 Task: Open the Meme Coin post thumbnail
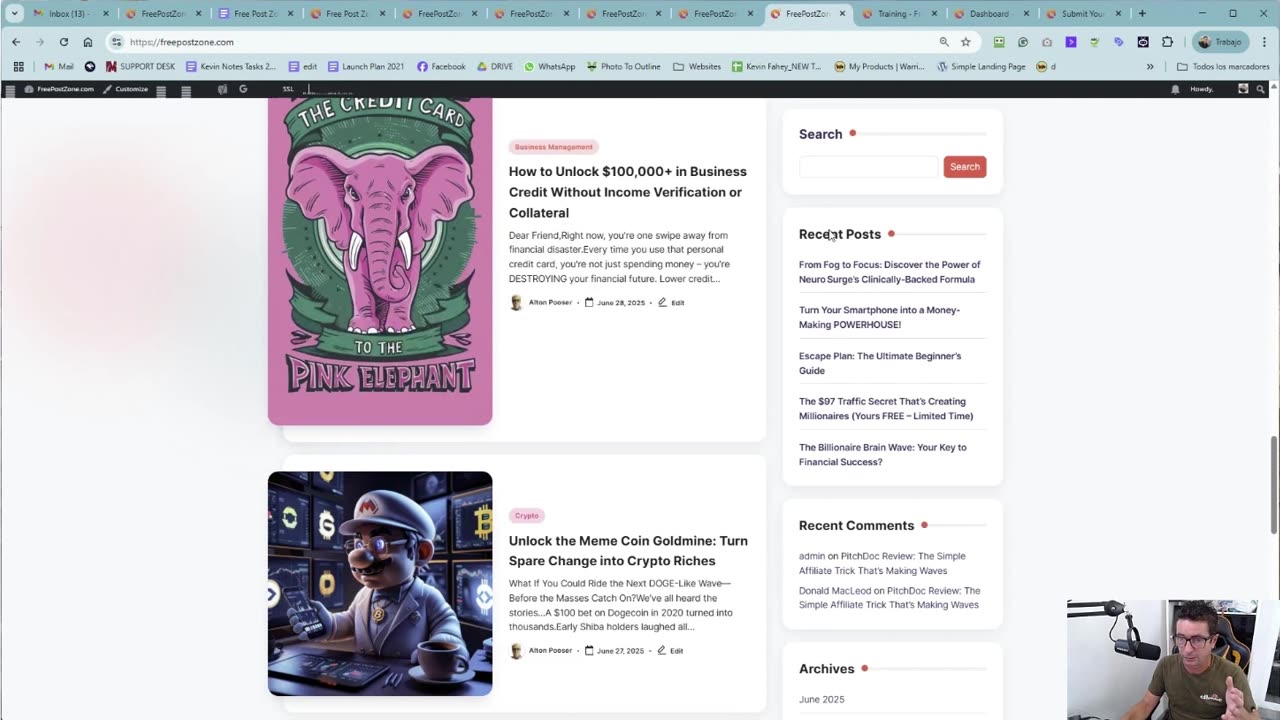coord(380,583)
